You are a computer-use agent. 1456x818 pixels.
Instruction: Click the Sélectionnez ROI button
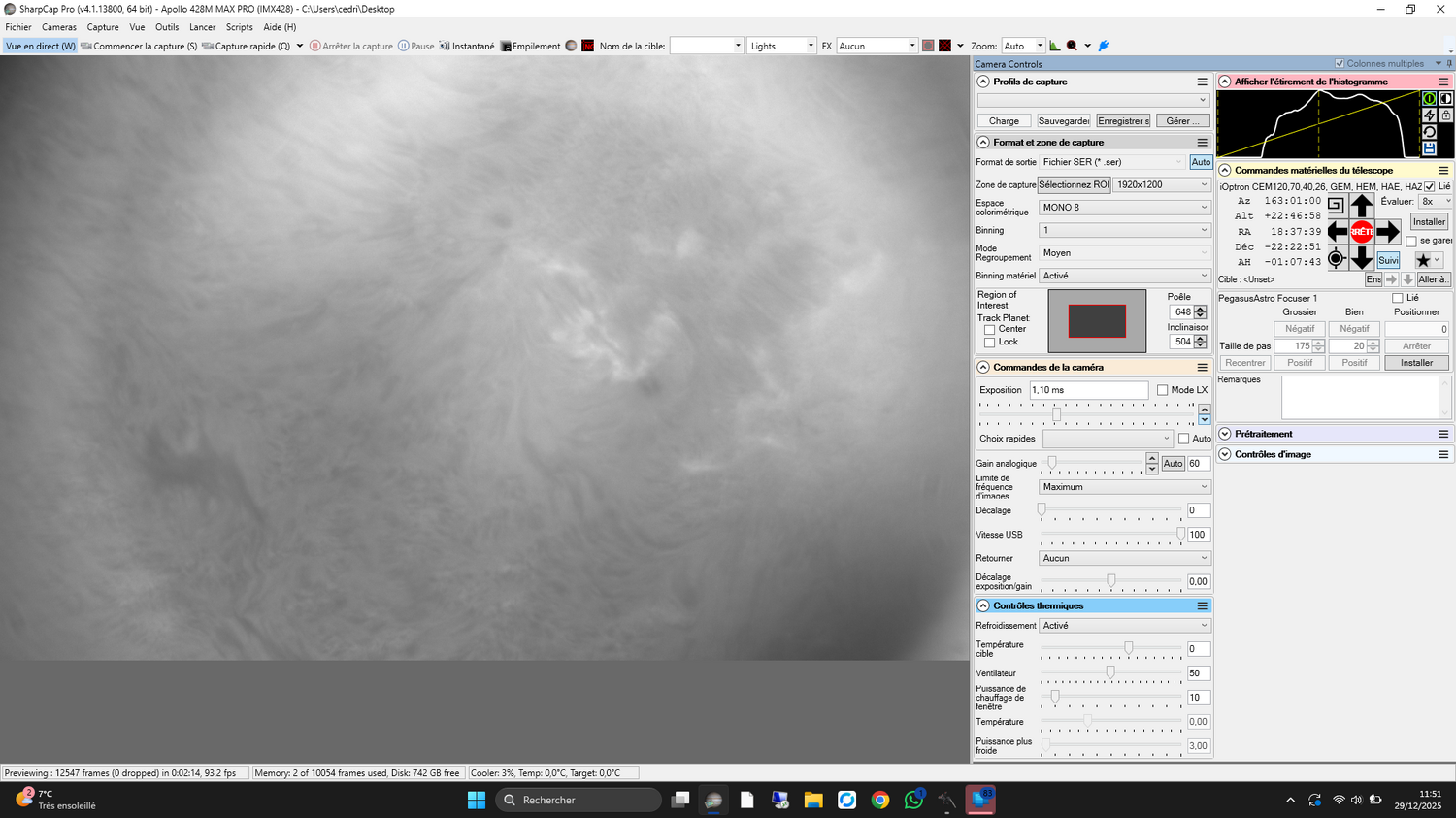(x=1074, y=184)
